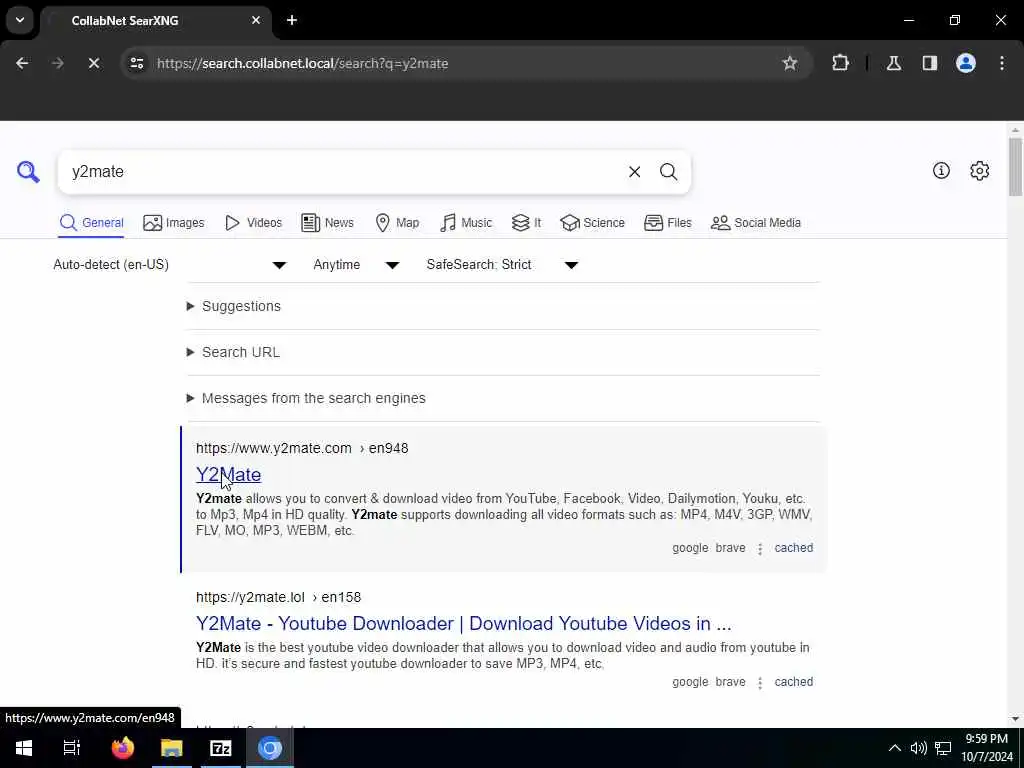
Task: Switch to the Social Media tab
Action: point(756,223)
